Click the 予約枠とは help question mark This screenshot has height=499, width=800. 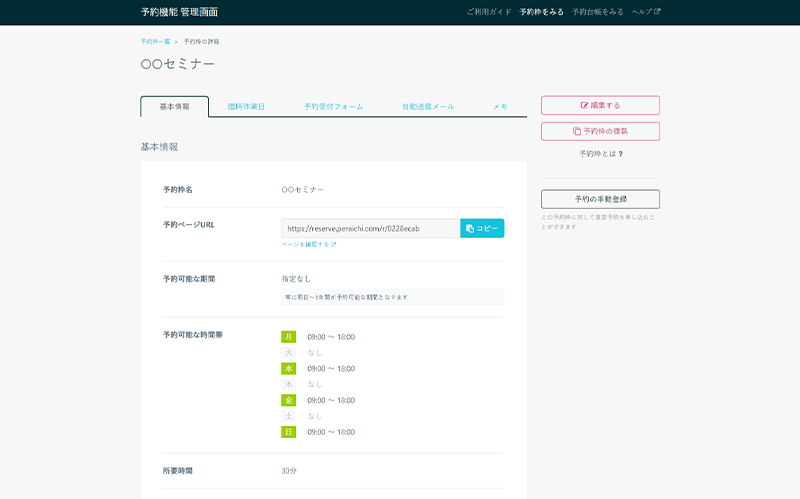tap(621, 154)
